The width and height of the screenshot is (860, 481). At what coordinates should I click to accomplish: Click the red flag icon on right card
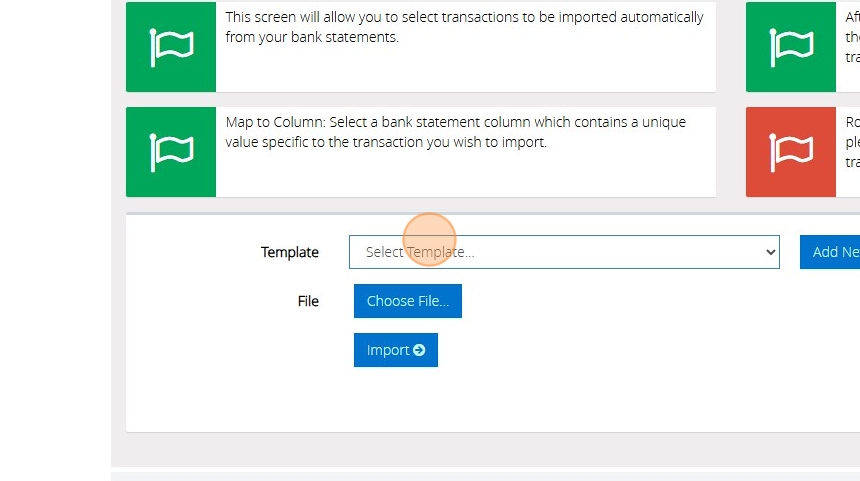(x=790, y=152)
